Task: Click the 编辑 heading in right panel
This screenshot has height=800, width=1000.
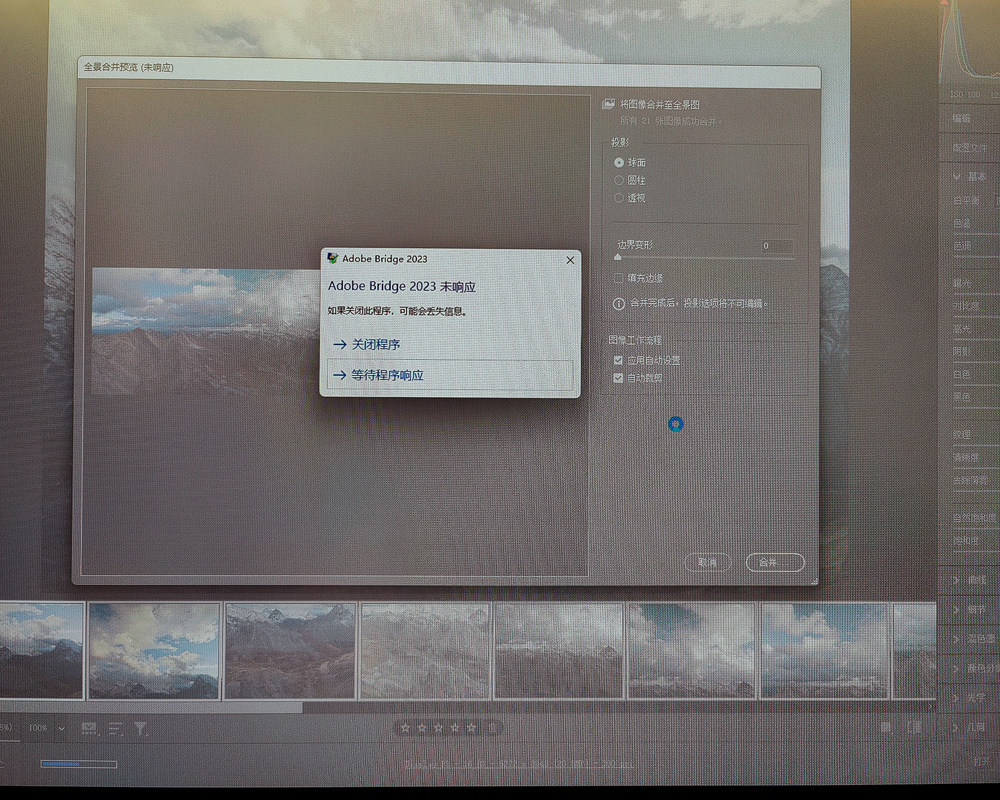Action: click(962, 119)
